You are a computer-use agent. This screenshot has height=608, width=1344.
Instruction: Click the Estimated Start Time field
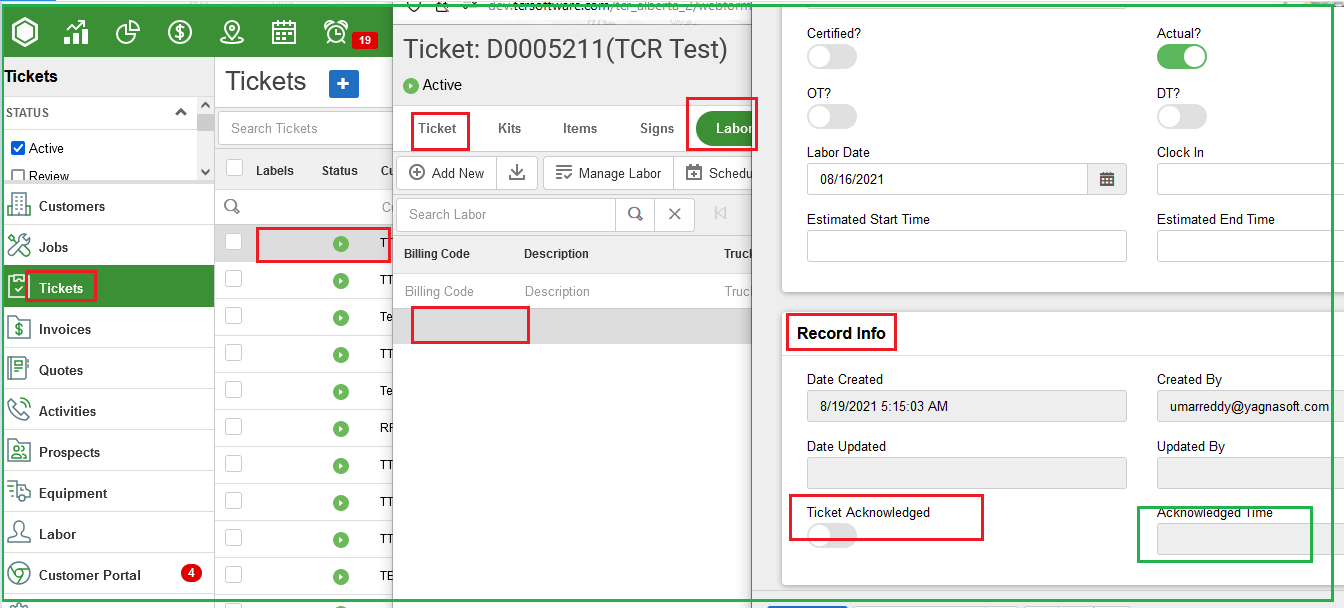(967, 246)
